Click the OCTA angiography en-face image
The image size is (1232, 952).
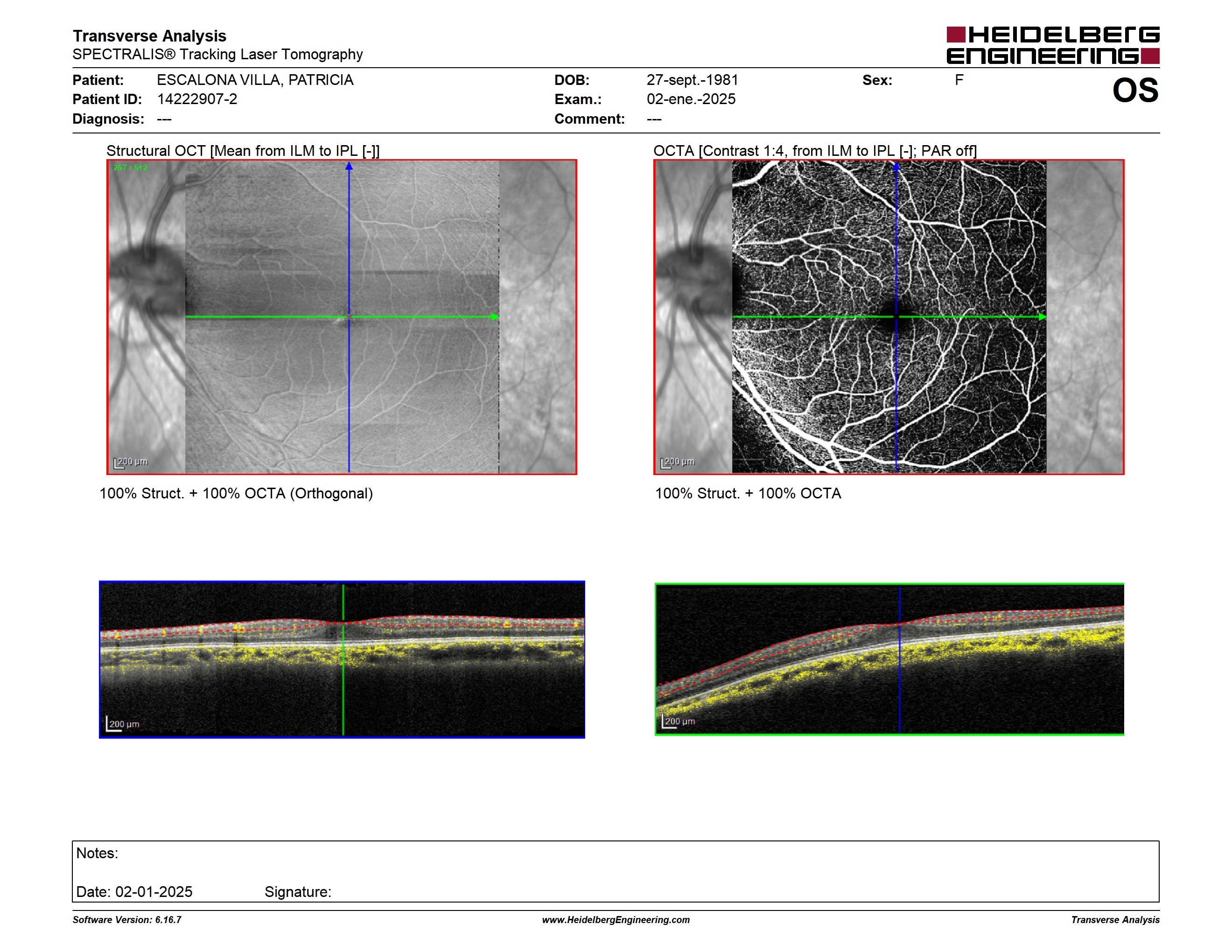[889, 317]
